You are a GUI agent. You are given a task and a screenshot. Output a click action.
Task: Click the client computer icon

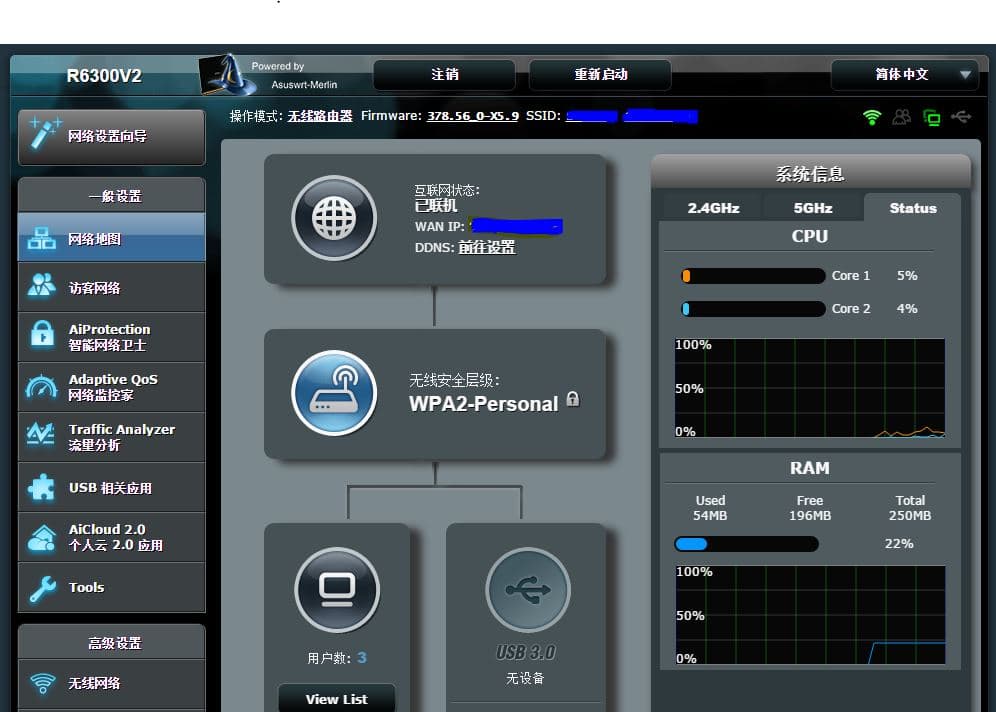click(x=337, y=590)
